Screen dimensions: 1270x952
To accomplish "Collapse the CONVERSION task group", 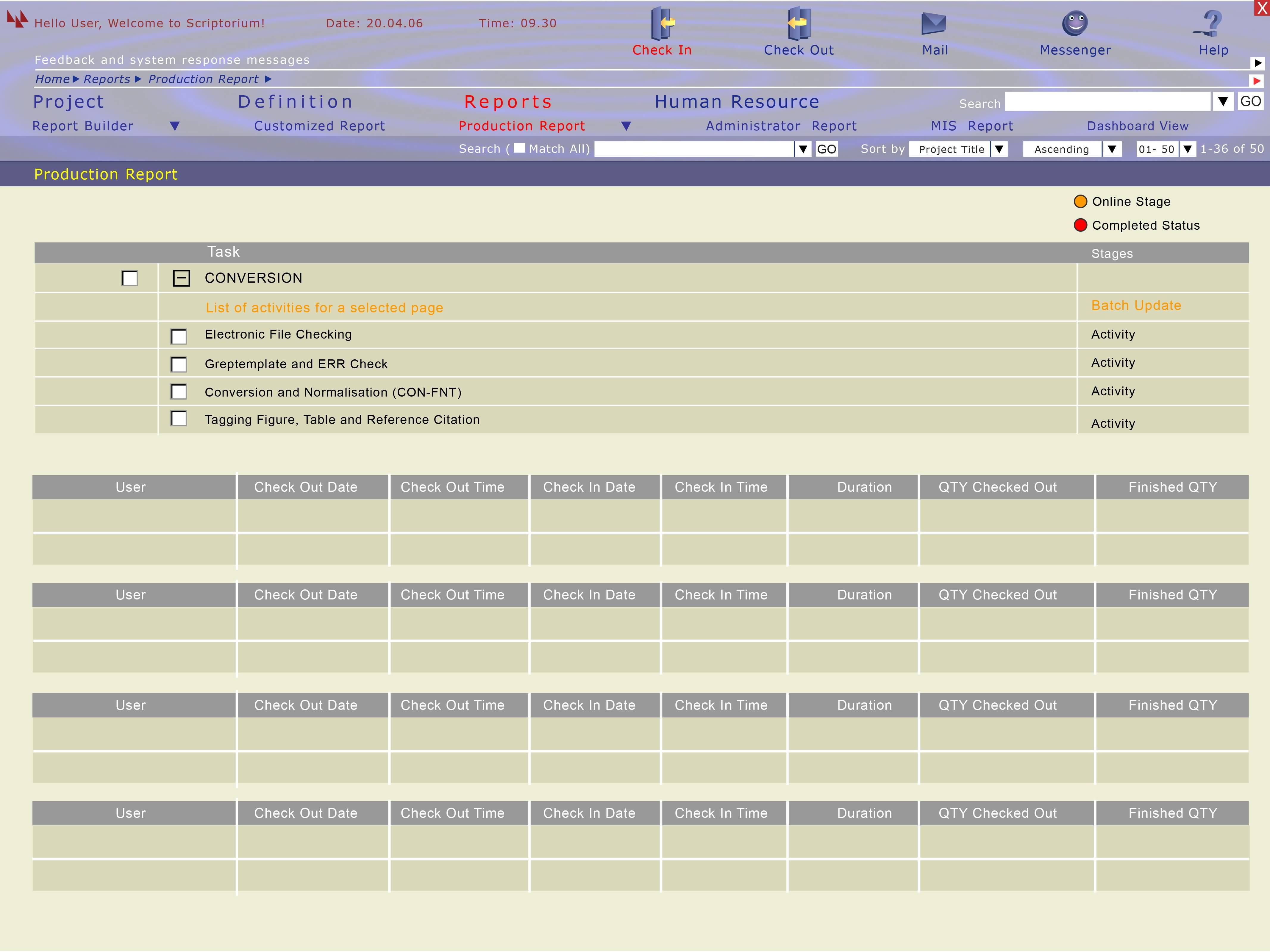I will [182, 278].
